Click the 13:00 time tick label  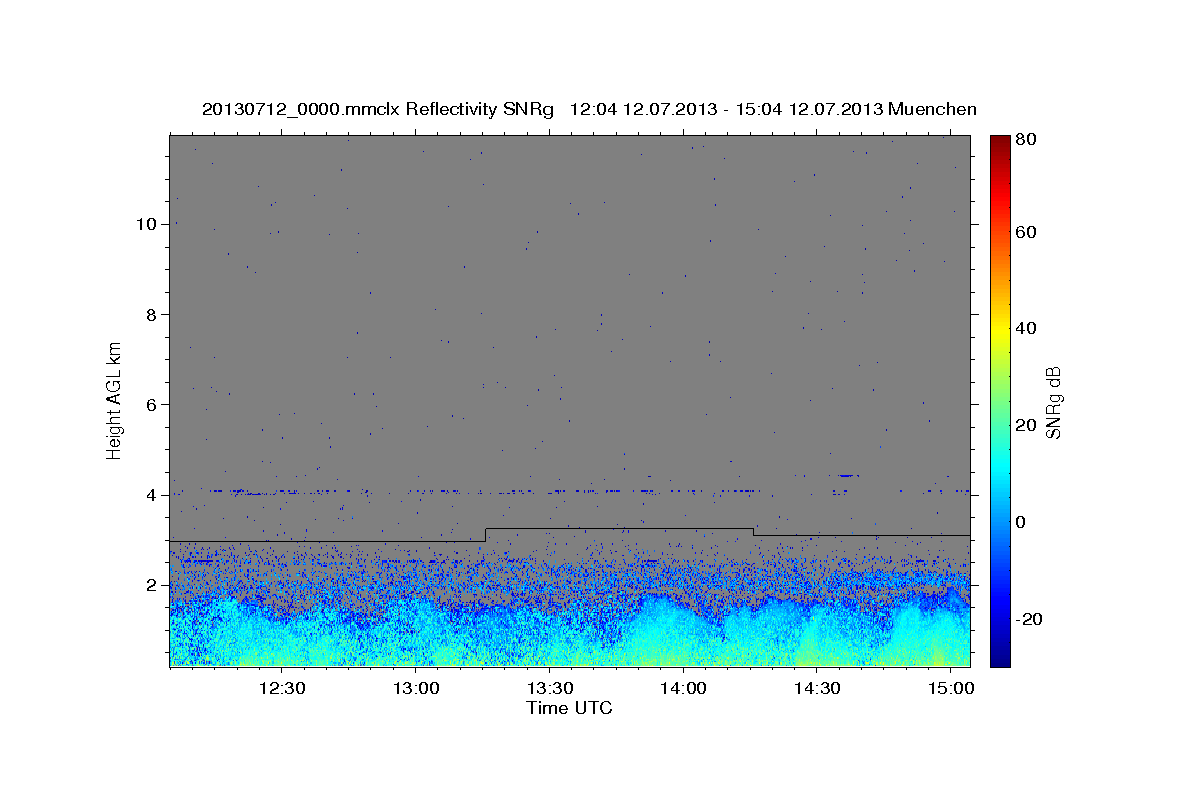[x=416, y=689]
